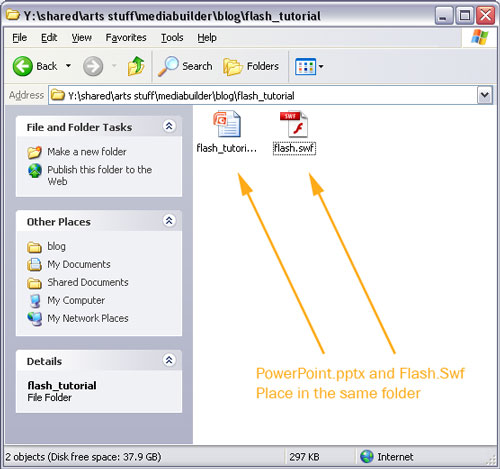
Task: Click the Up one level folder icon
Action: 136,66
